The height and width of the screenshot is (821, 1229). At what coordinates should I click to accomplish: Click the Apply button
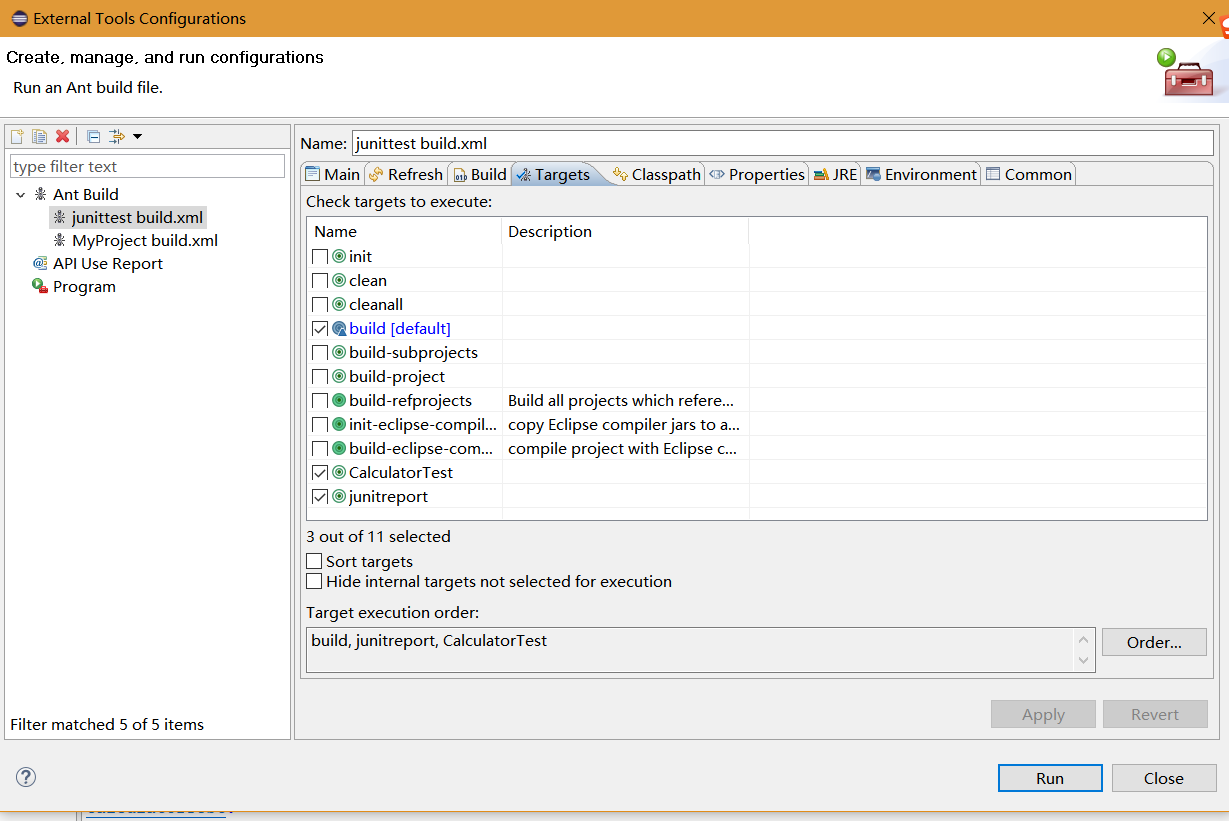[1043, 714]
